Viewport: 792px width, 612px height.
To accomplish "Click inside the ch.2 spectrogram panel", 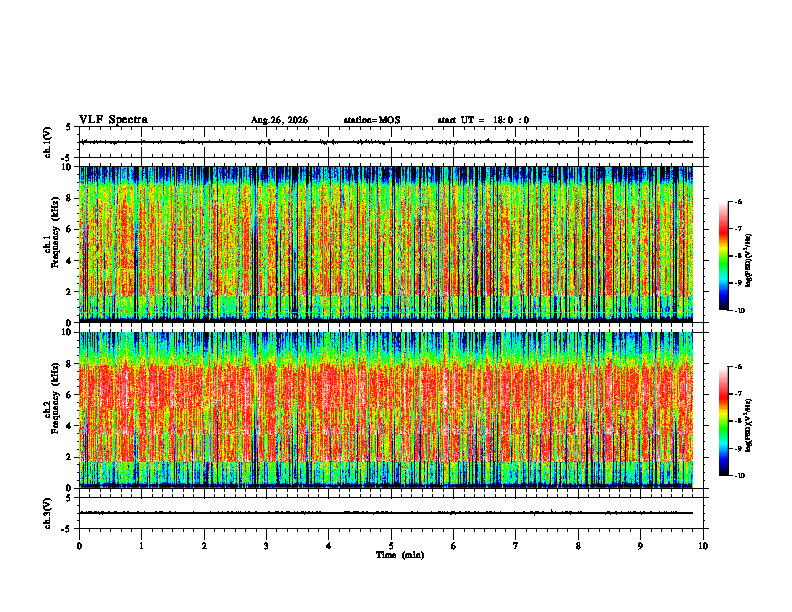I will pyautogui.click(x=386, y=410).
